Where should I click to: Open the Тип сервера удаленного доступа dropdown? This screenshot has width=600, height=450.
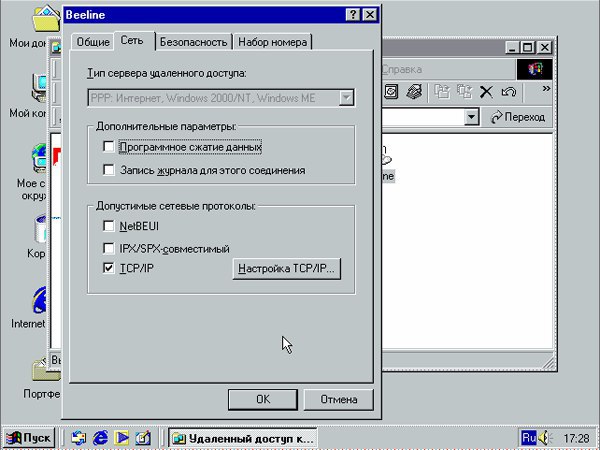346,98
